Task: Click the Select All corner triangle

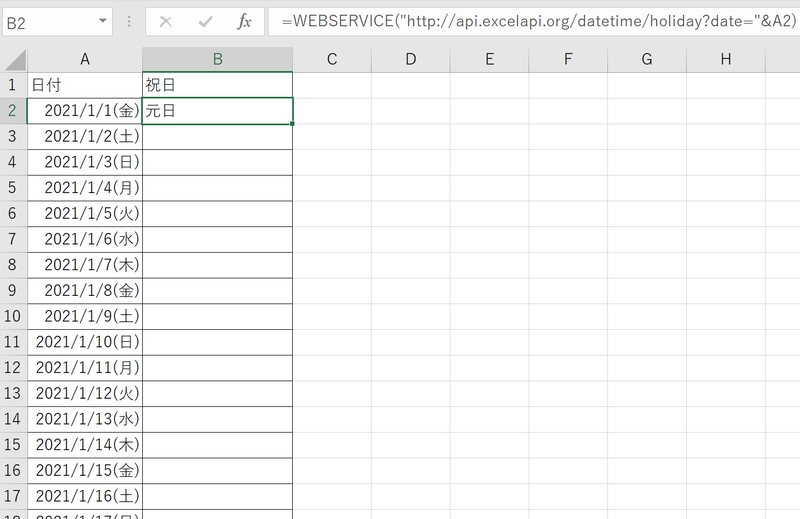Action: click(x=14, y=60)
